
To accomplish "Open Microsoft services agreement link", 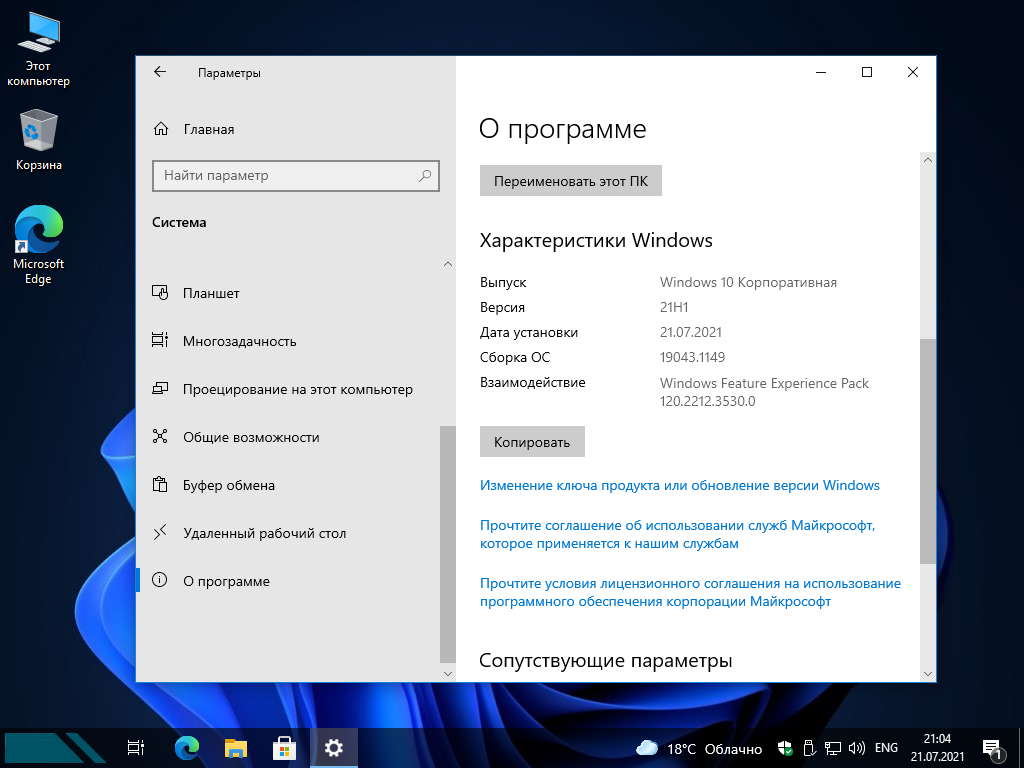I will (677, 534).
